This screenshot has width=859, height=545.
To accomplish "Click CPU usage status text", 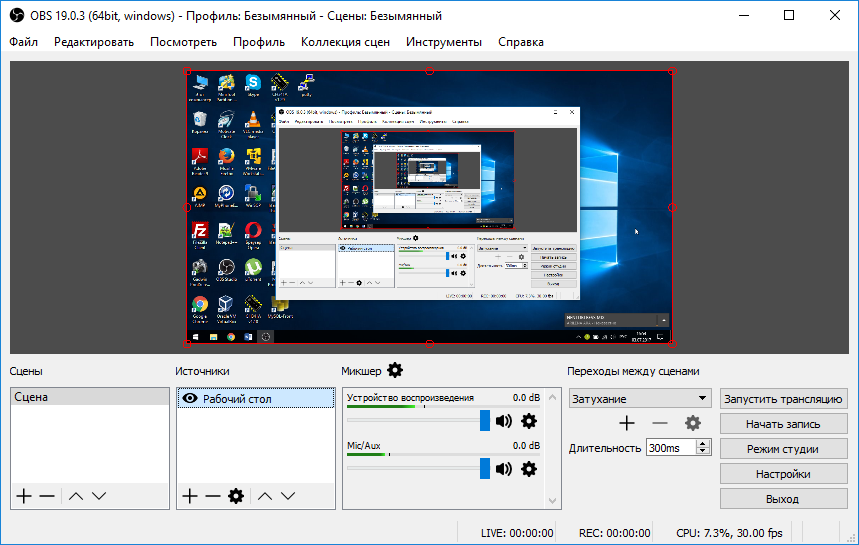I will point(729,533).
